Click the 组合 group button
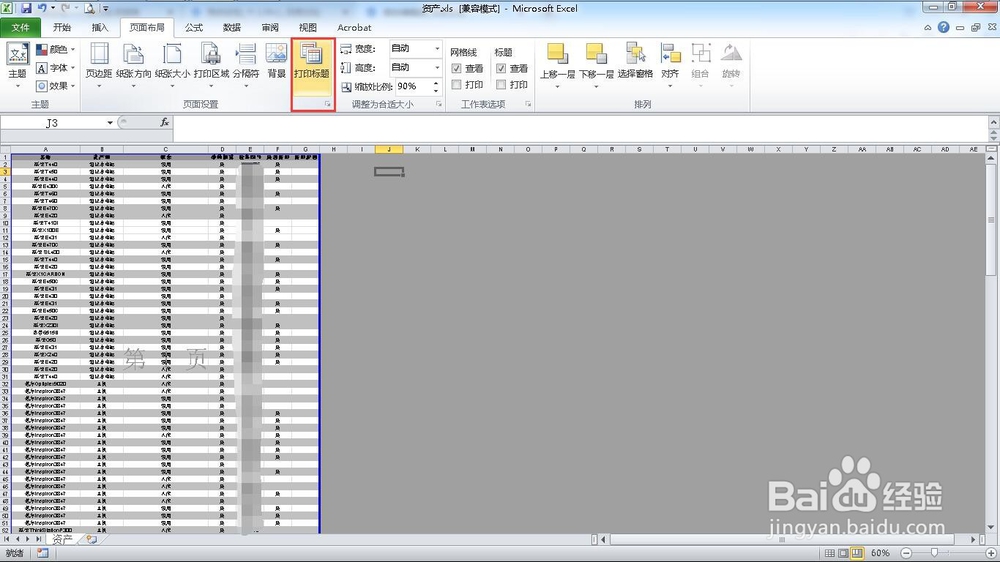The image size is (1000, 562). (x=700, y=66)
